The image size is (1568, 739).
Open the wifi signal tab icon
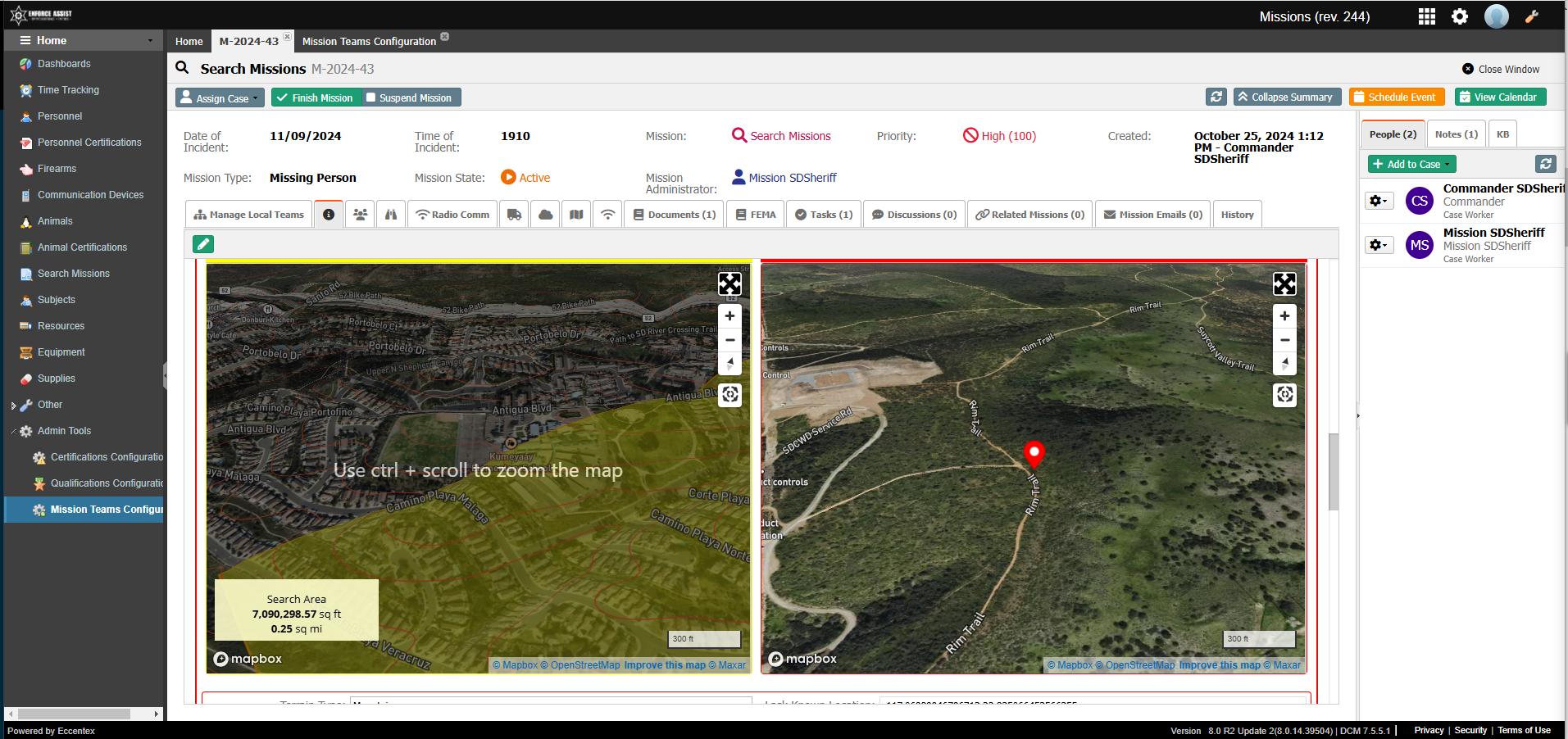point(608,215)
